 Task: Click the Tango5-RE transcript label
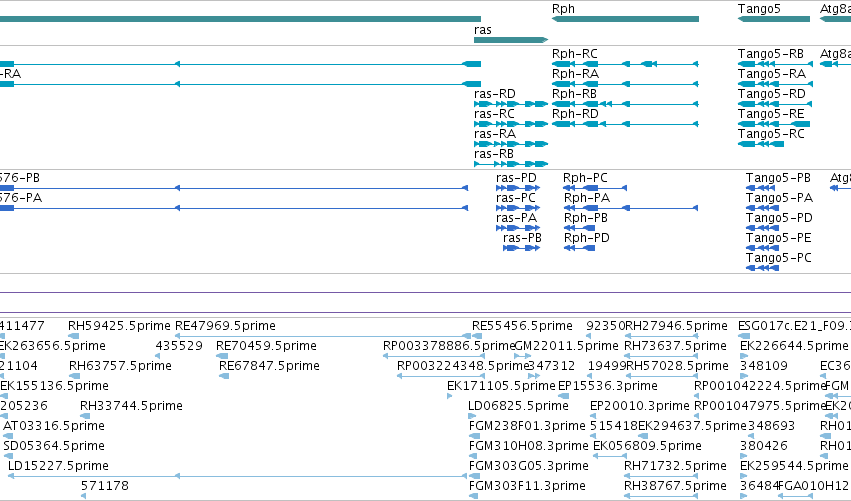[771, 114]
